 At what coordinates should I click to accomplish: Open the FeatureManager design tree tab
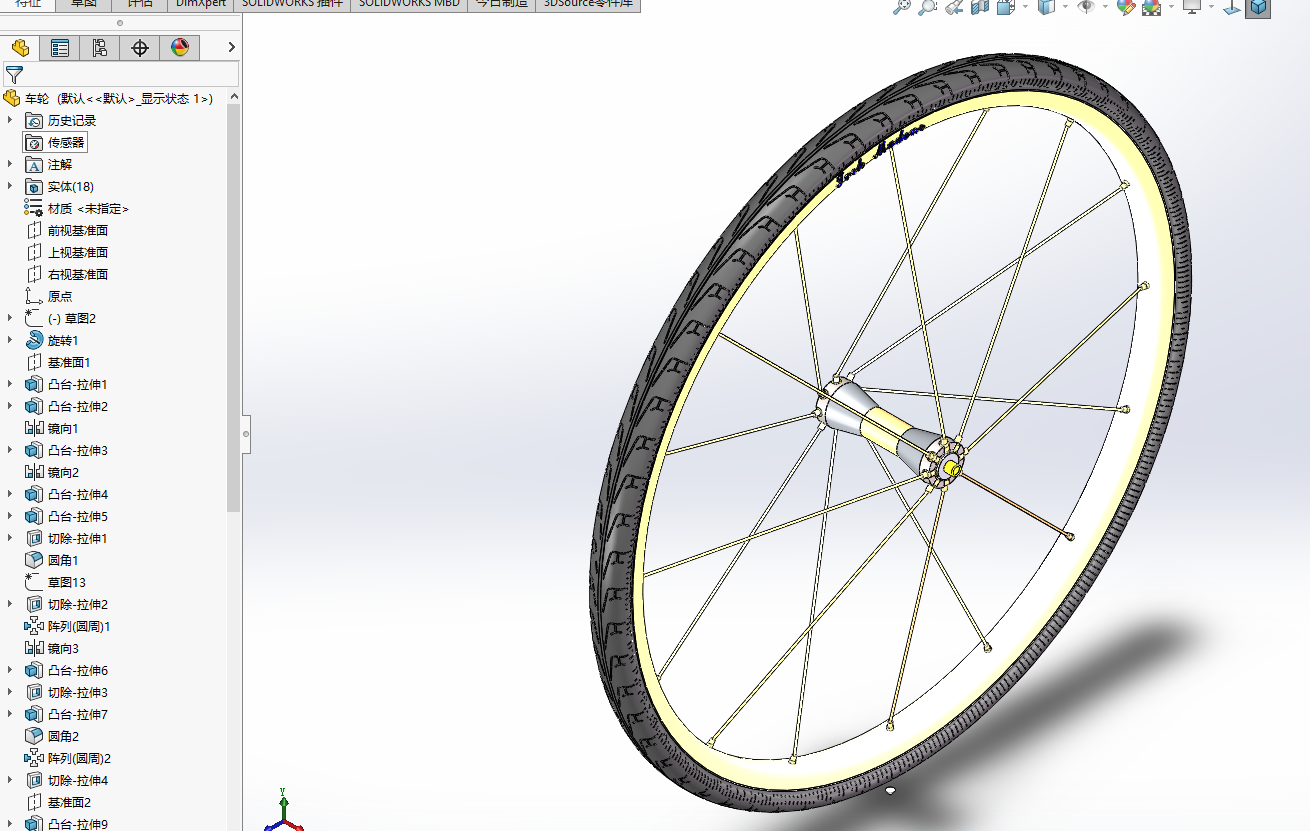click(20, 47)
